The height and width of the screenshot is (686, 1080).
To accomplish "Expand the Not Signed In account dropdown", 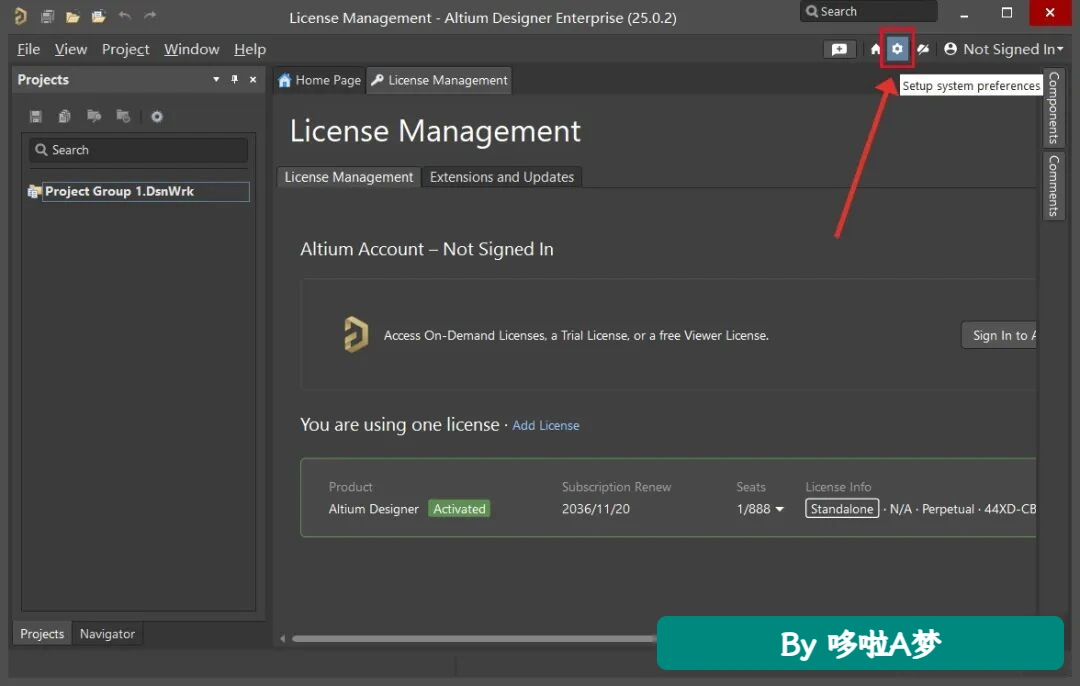I will [1005, 49].
